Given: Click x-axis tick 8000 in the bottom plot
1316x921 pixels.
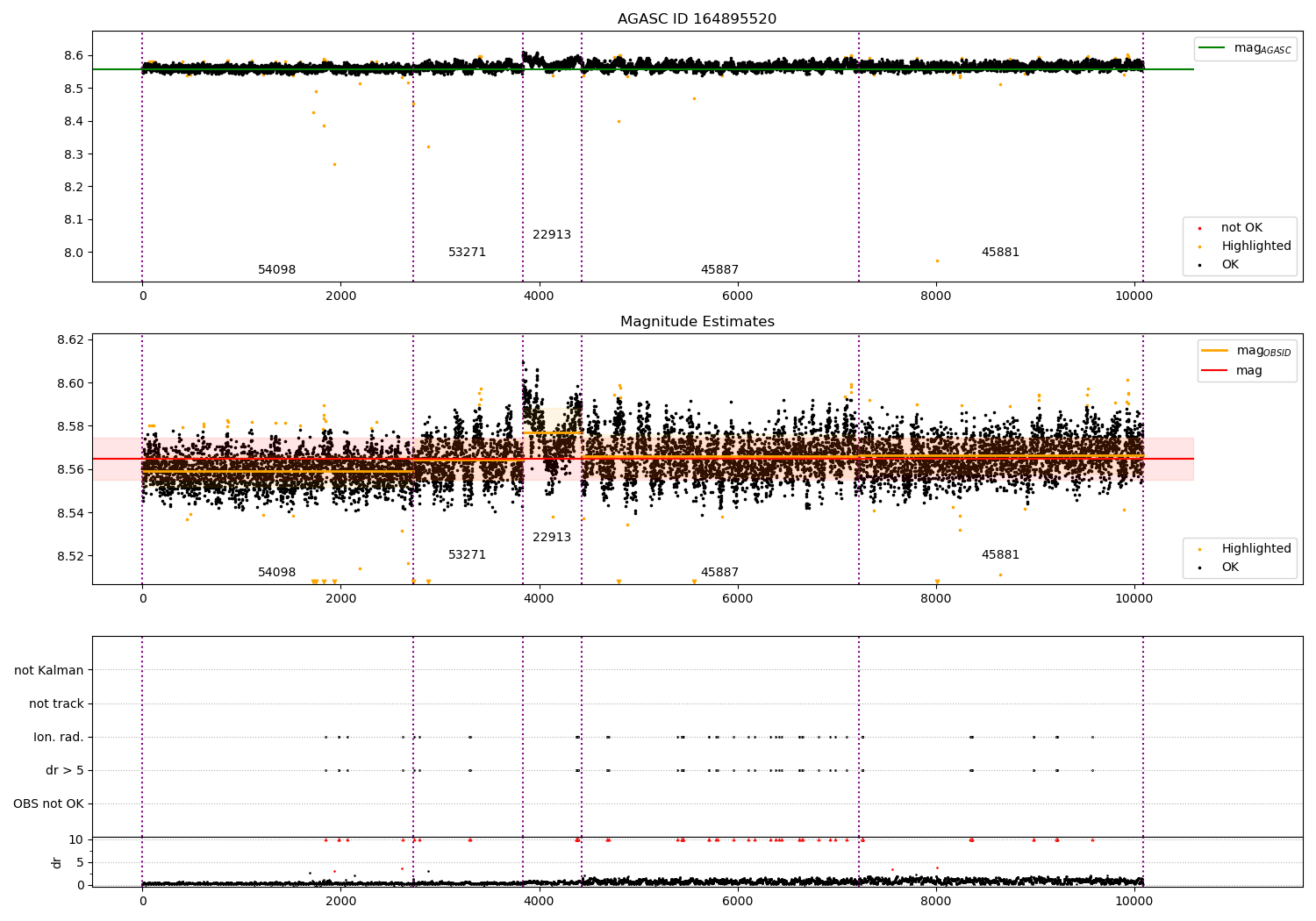Looking at the screenshot, I should point(936,901).
